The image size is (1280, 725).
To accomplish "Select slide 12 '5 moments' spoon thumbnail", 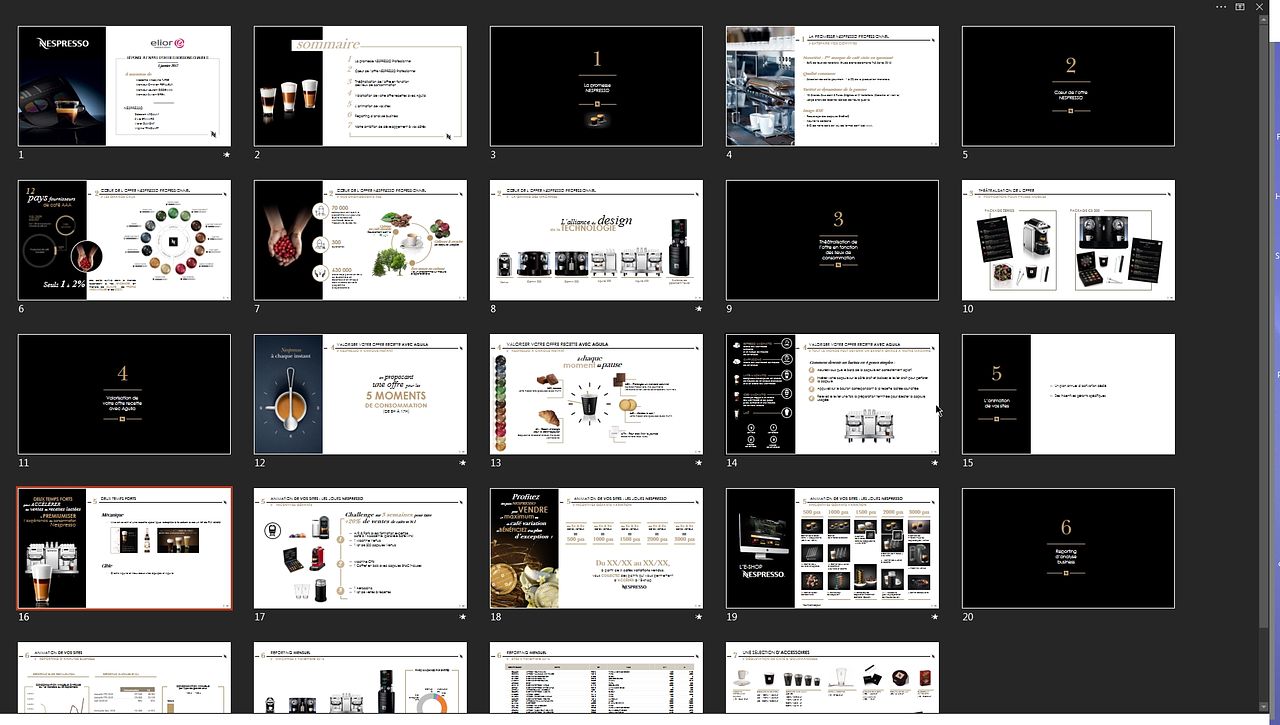I will click(360, 394).
